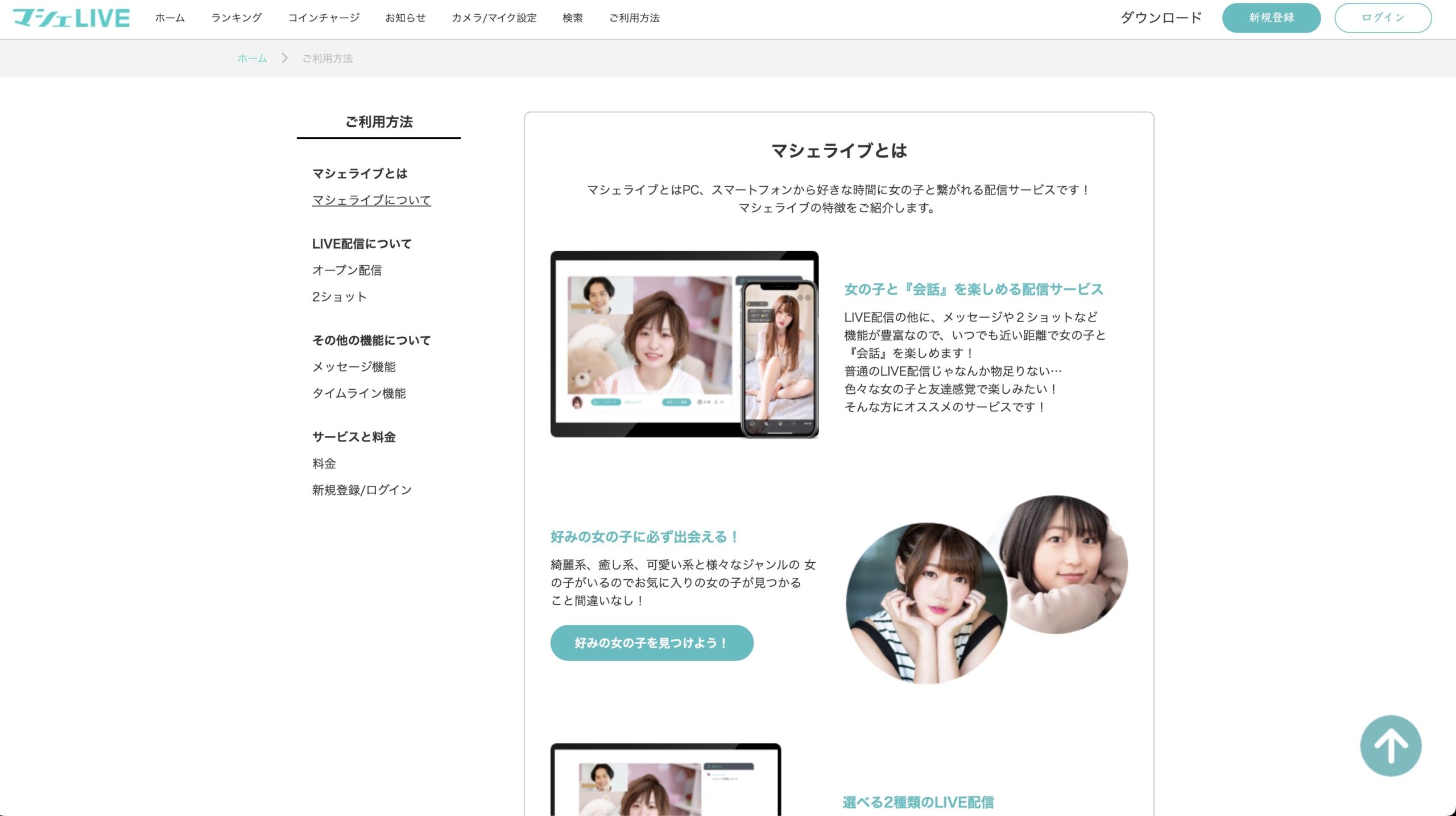
Task: Open カメラ/マイク設定 nav item
Action: tap(494, 18)
